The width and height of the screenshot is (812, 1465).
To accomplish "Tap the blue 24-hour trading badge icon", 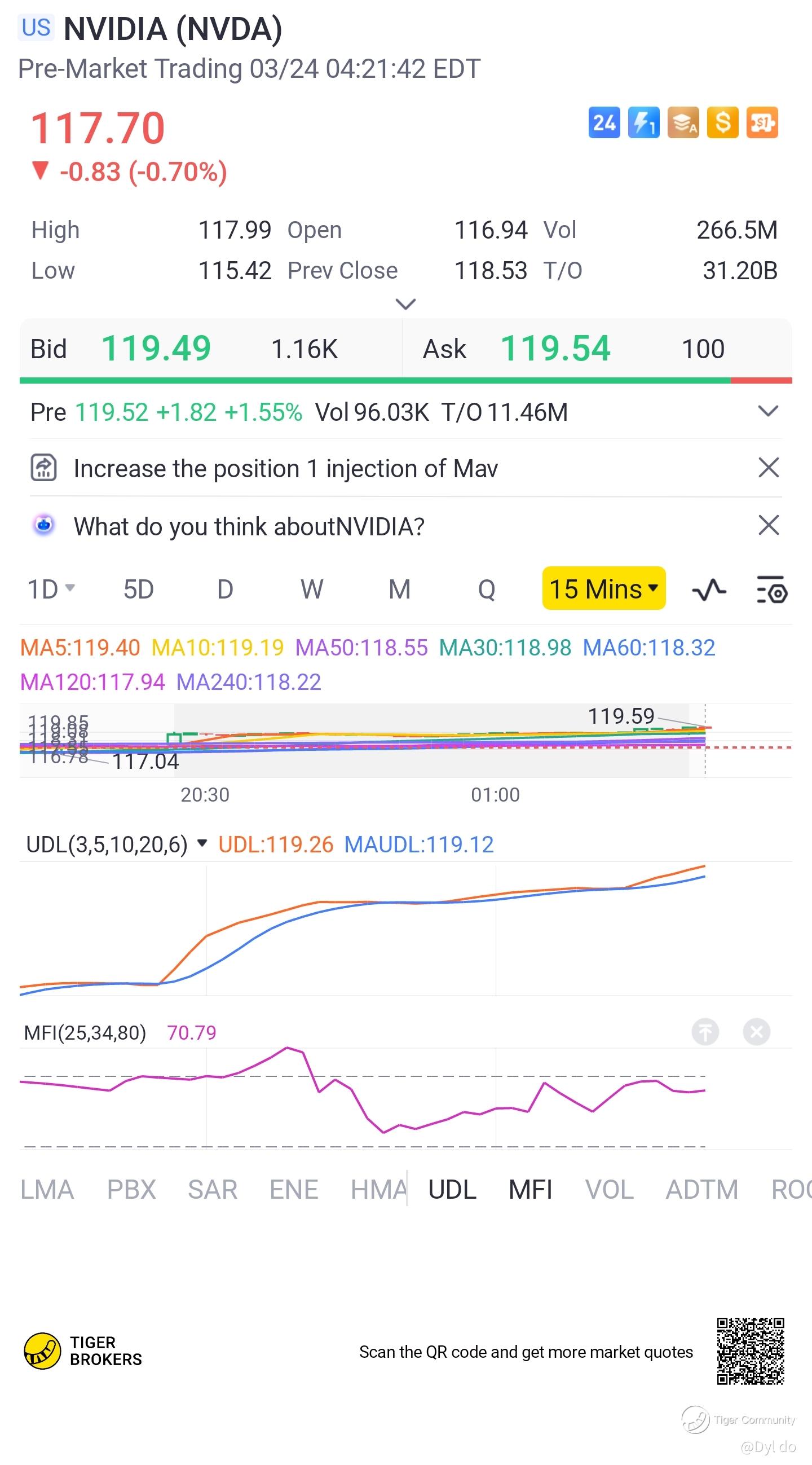I will tap(604, 122).
